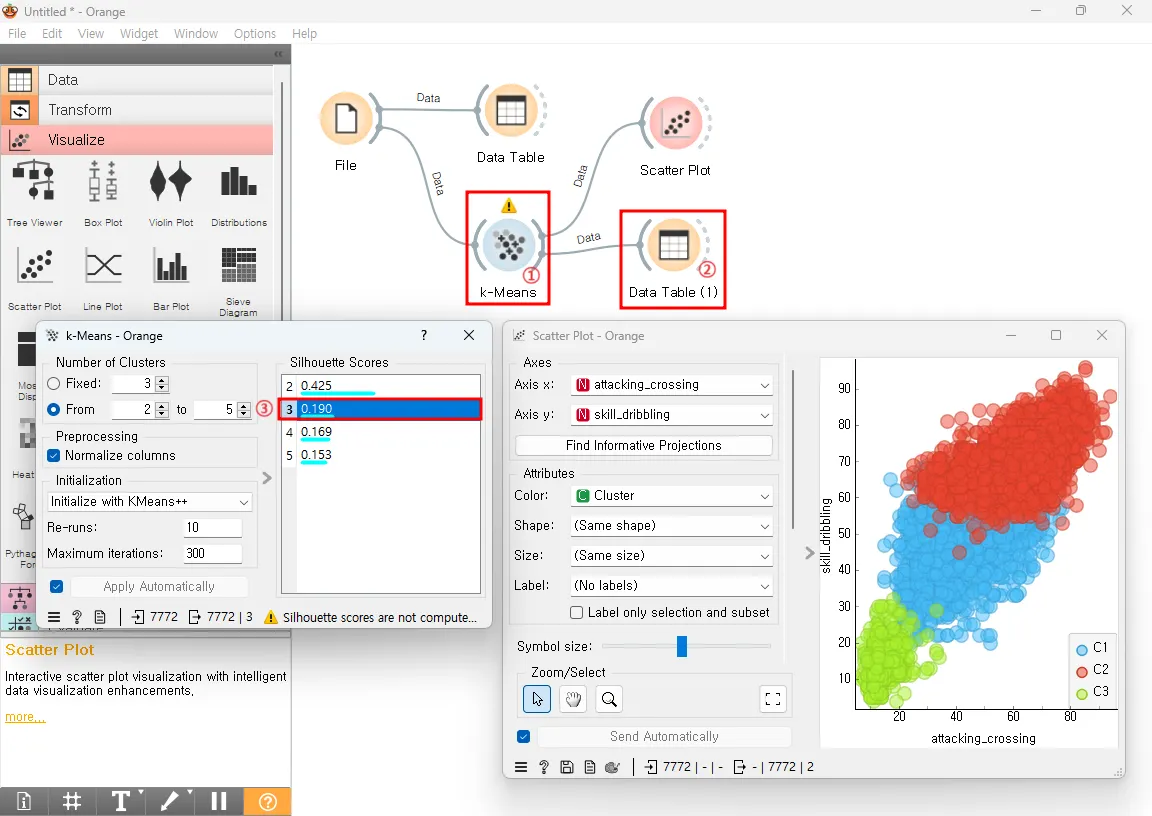Viewport: 1152px width, 816px height.
Task: Select the Distributions widget icon
Action: (x=239, y=181)
